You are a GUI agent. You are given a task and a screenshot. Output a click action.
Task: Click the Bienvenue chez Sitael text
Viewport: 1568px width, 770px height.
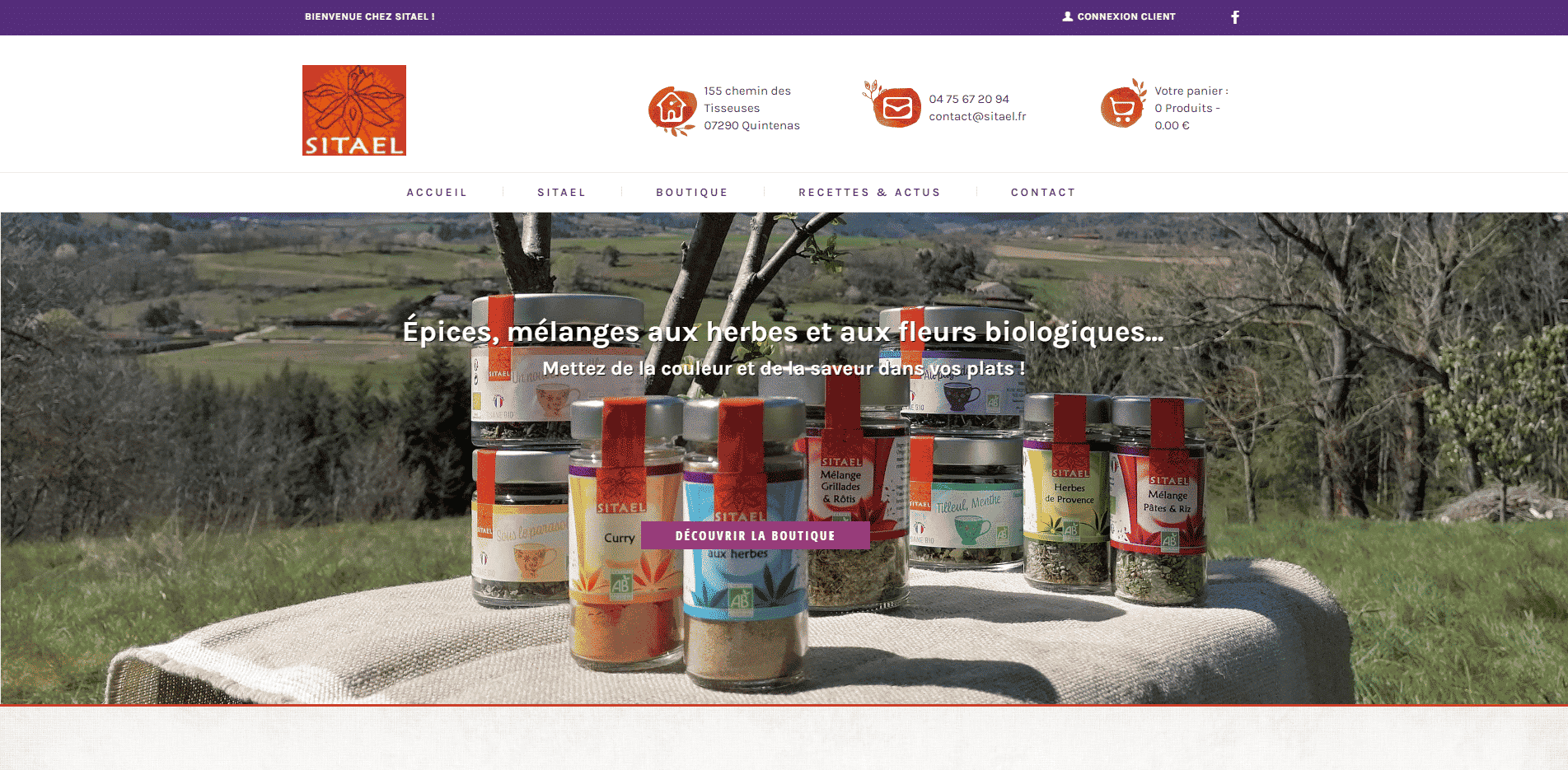370,16
